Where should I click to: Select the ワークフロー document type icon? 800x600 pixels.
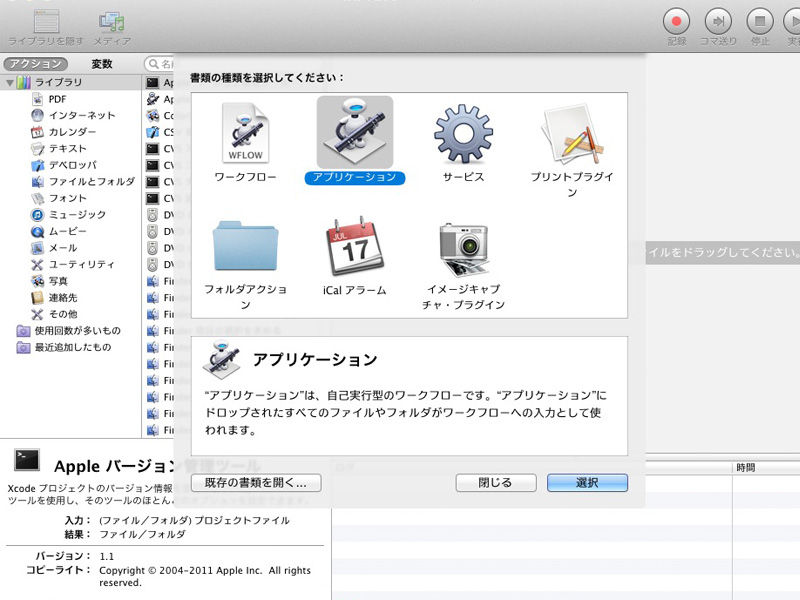(x=246, y=135)
